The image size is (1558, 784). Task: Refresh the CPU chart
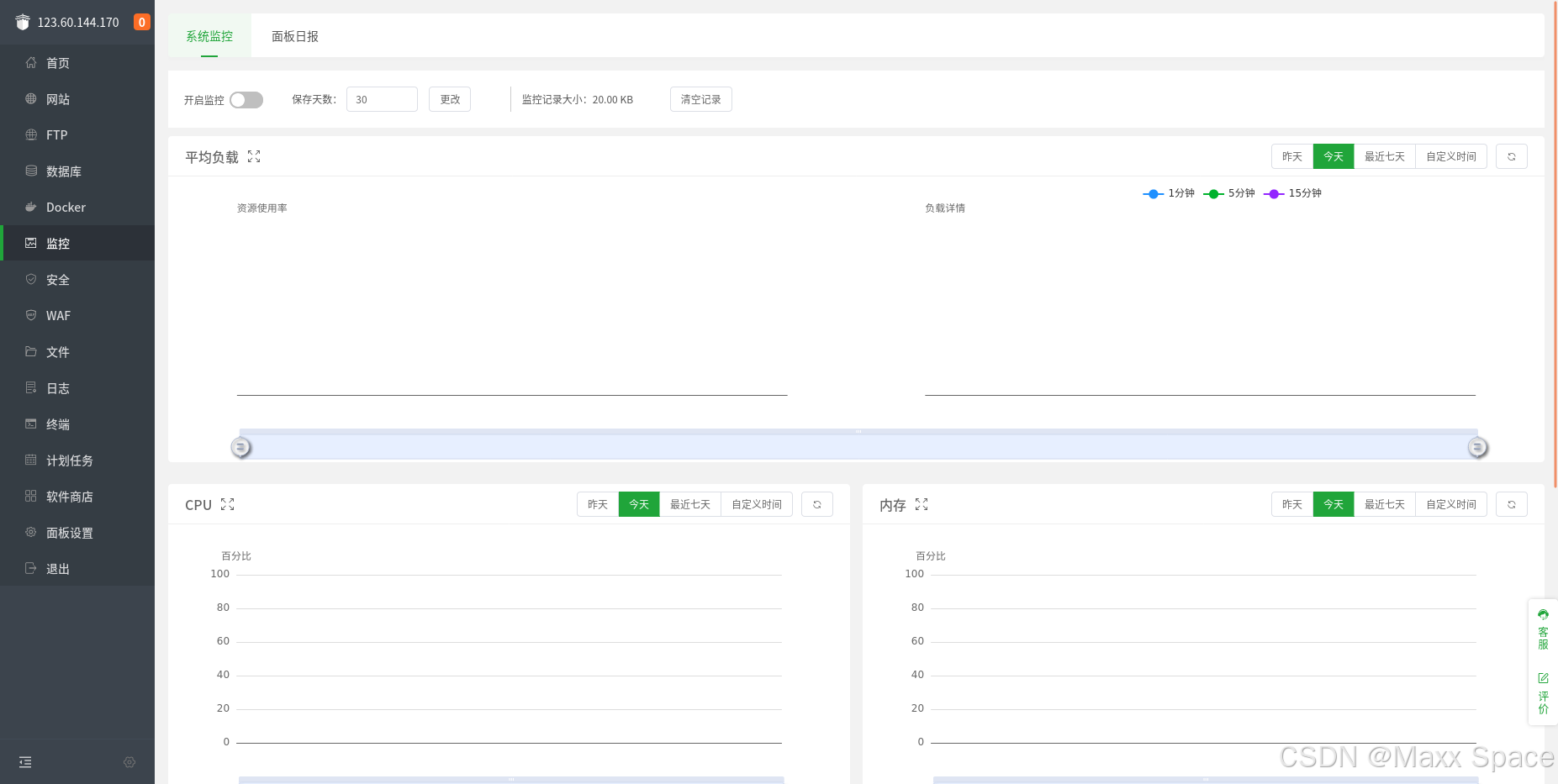(817, 504)
